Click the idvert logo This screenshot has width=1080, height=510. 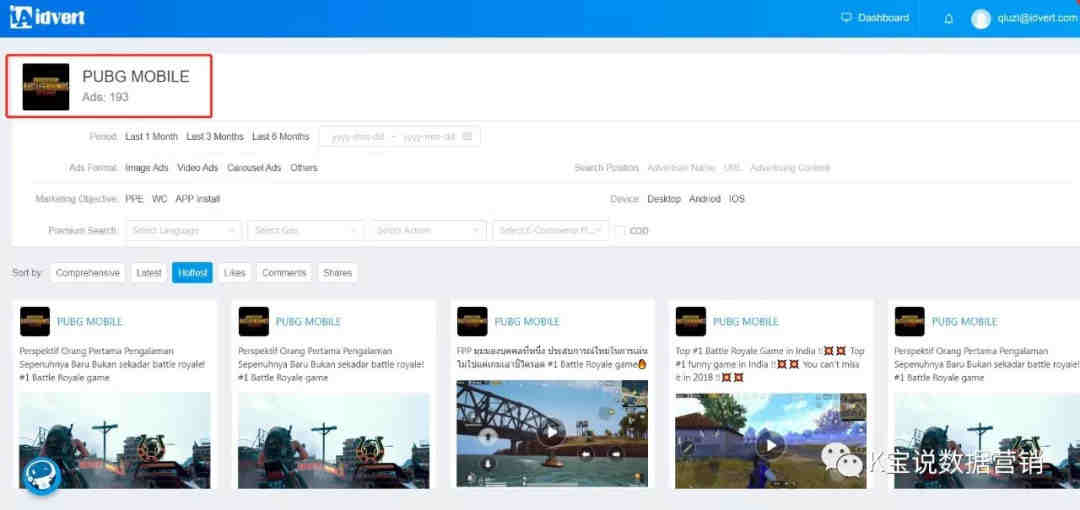47,17
